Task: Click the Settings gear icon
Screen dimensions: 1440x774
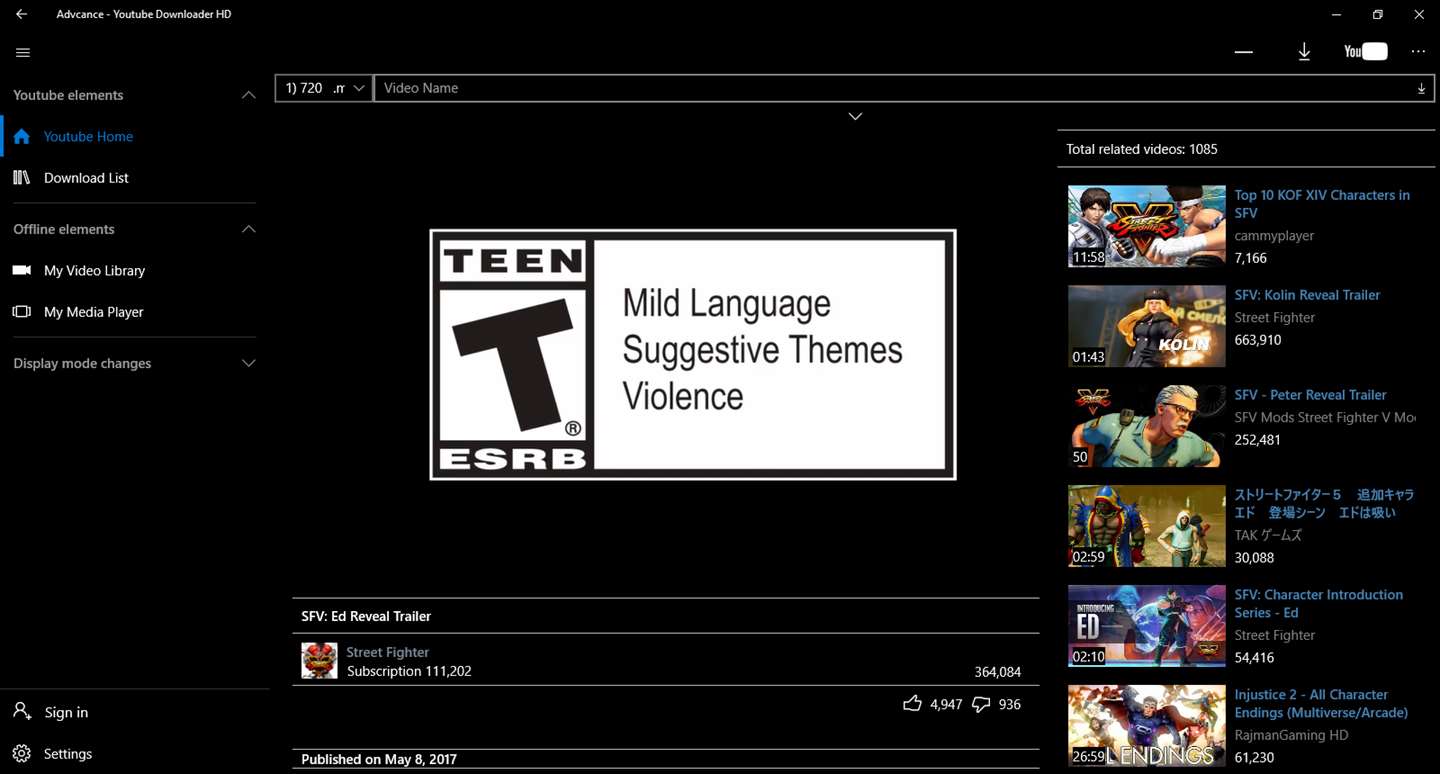Action: click(x=22, y=753)
